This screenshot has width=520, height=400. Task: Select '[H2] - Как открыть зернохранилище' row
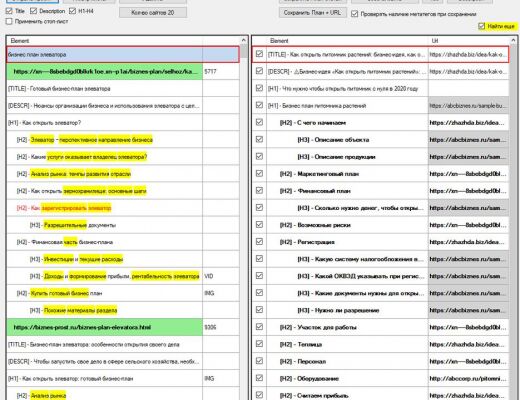click(x=123, y=191)
